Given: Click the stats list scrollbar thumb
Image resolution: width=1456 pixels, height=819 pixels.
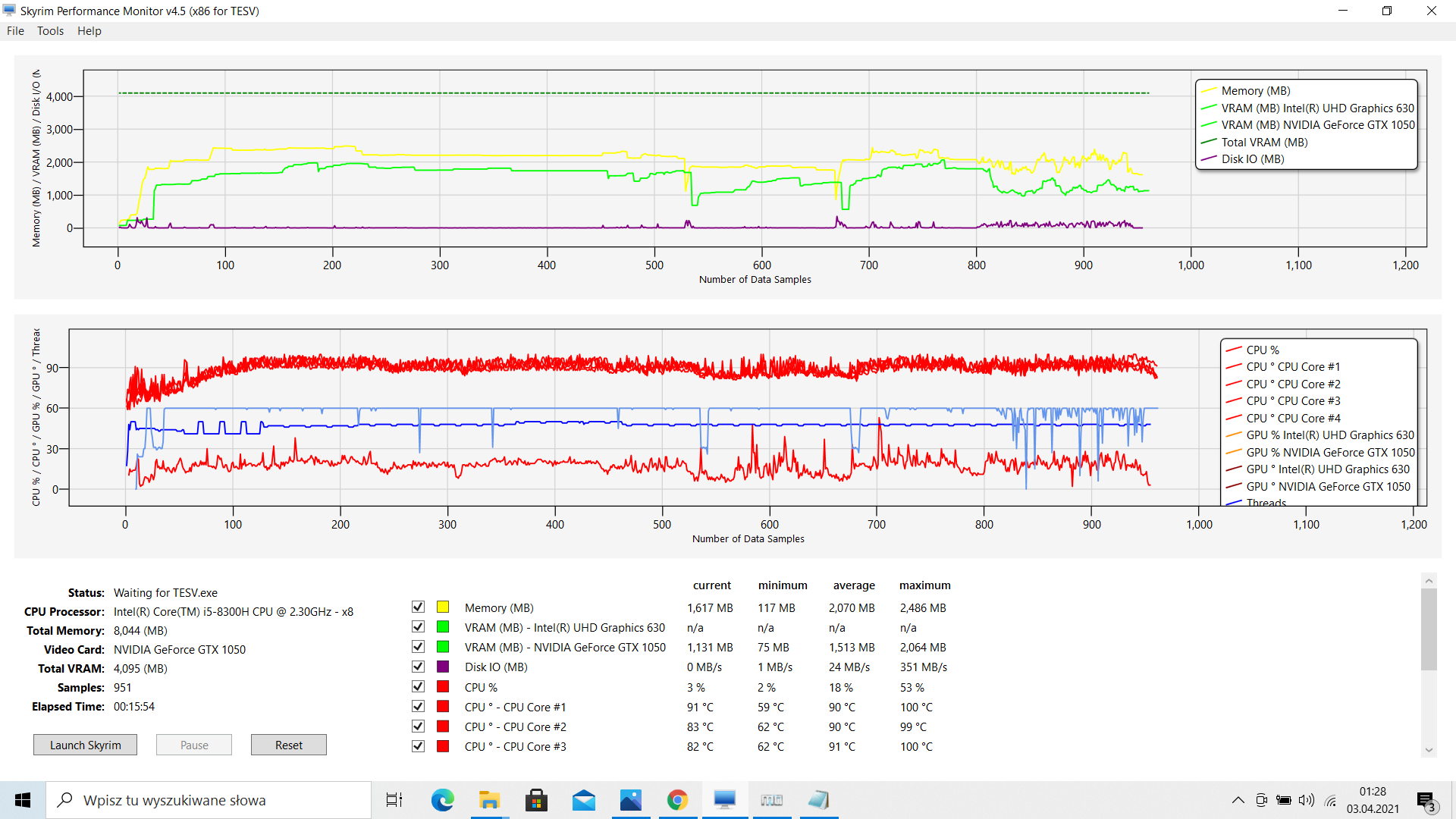Looking at the screenshot, I should tap(1429, 629).
